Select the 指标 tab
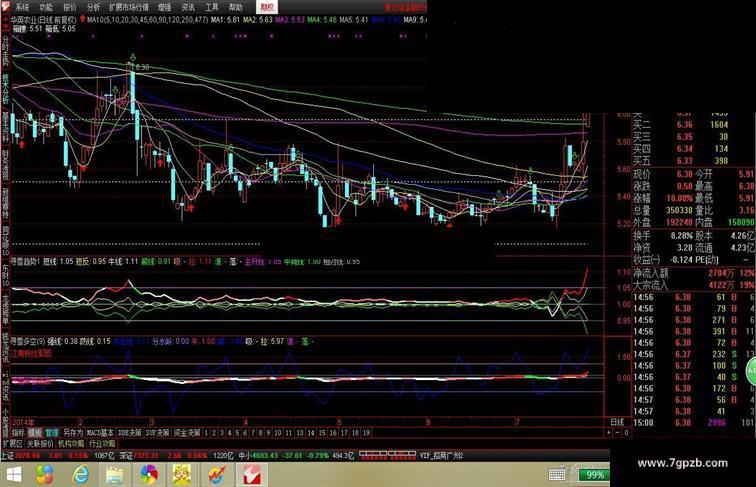The width and height of the screenshot is (756, 487). click(18, 433)
